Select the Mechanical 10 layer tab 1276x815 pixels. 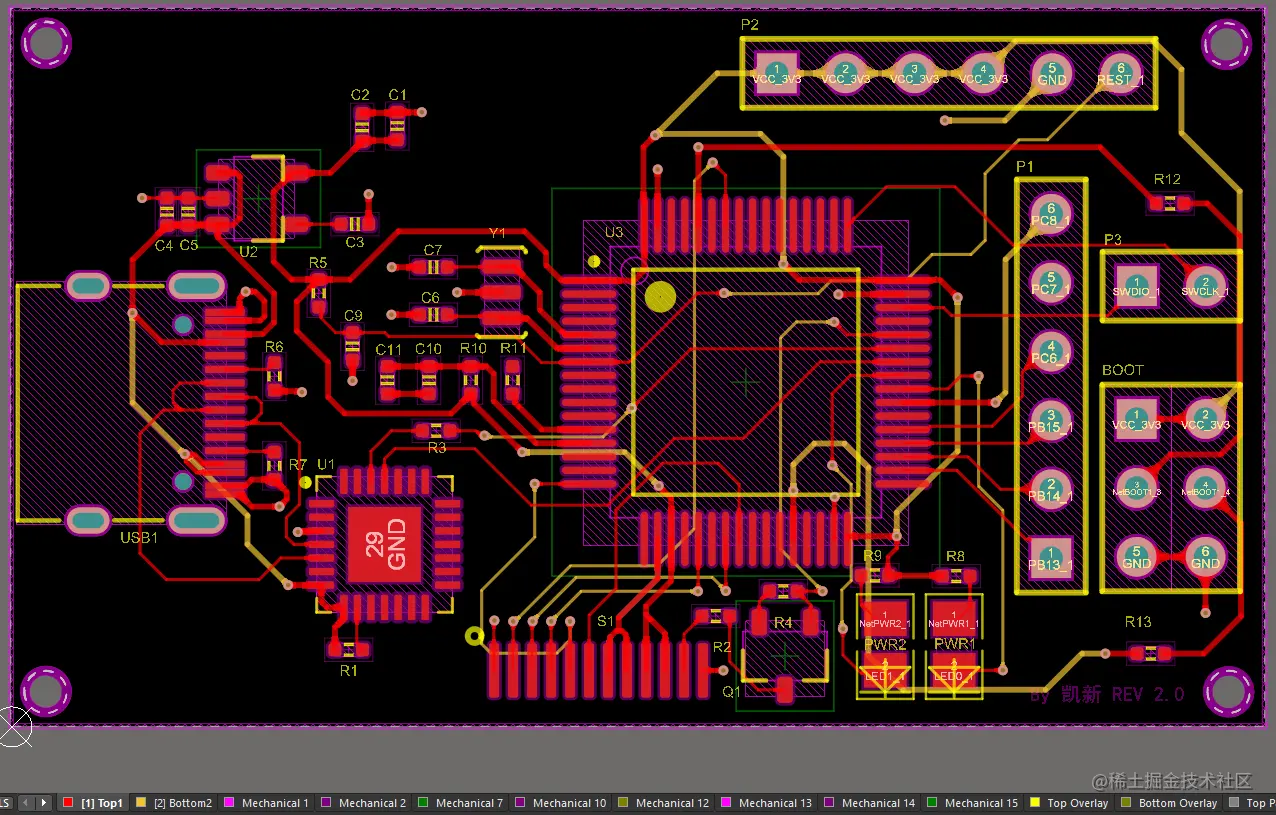pos(560,803)
